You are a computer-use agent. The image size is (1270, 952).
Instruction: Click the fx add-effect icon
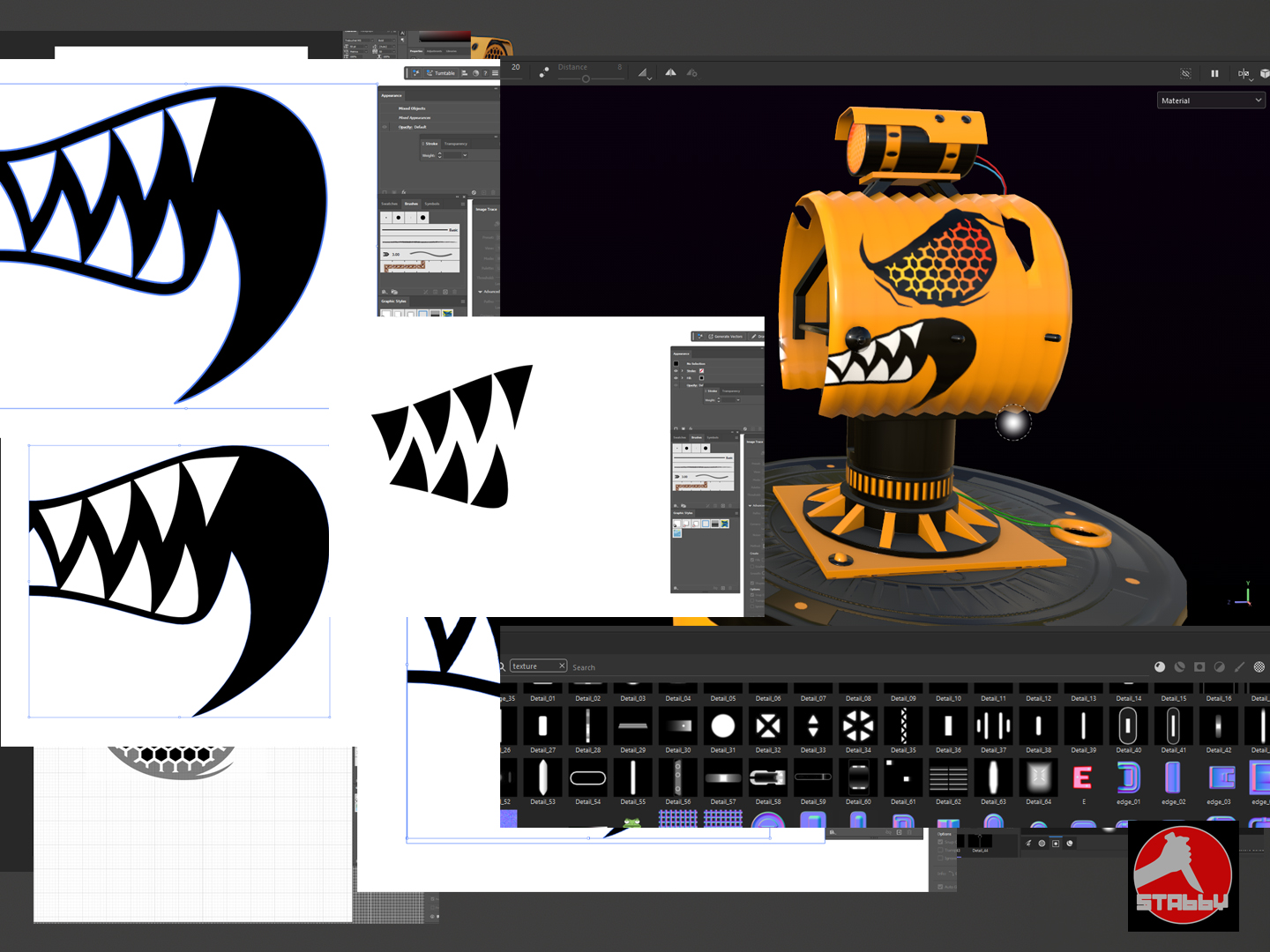click(x=404, y=192)
